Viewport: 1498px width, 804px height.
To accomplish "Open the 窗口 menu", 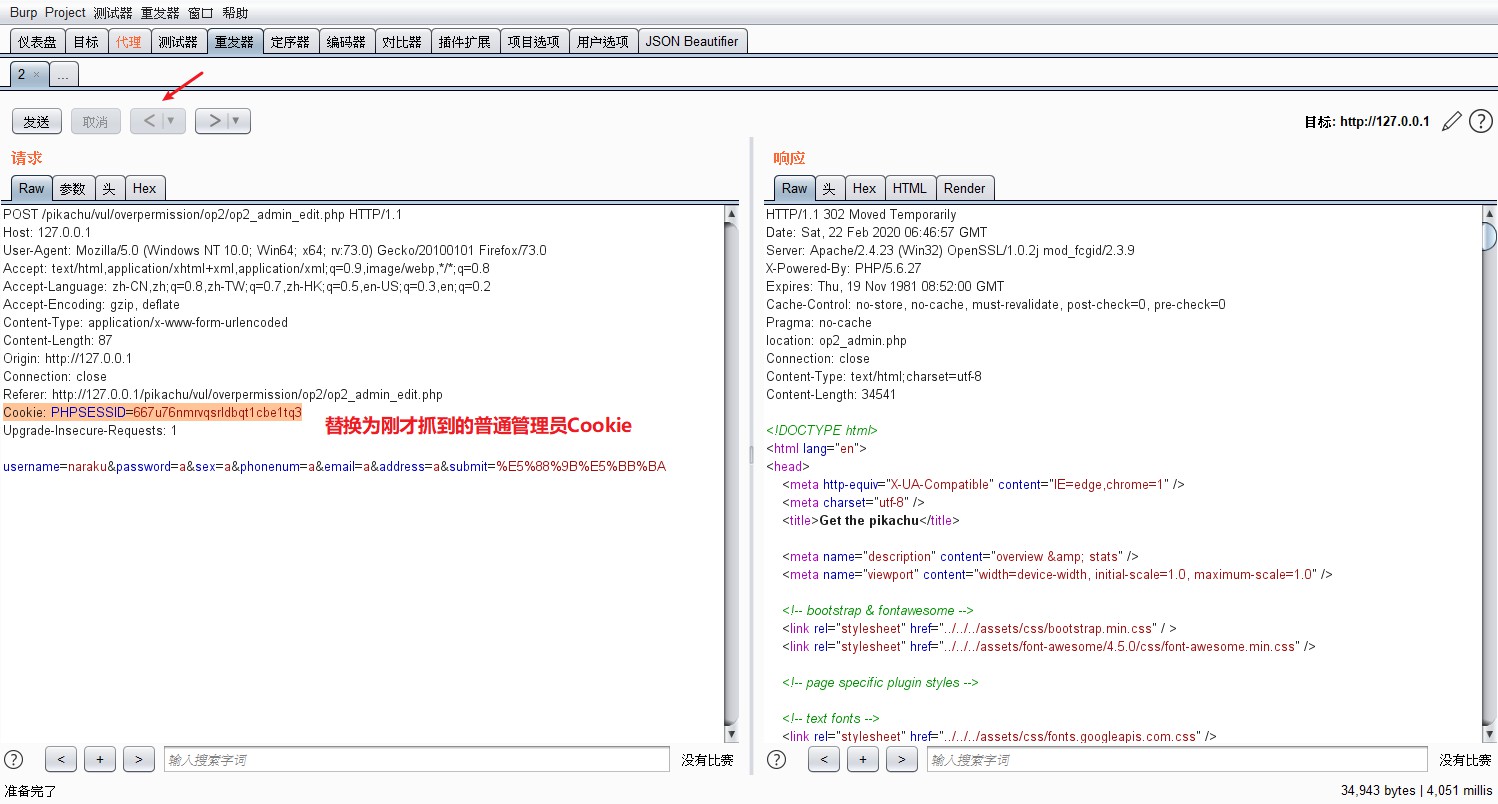I will [201, 13].
